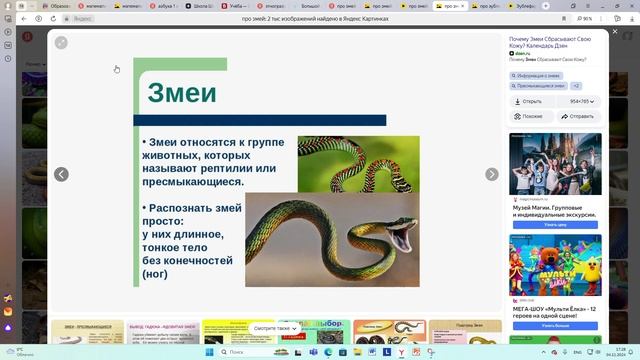Open the 'Почему Змеи Сбрасывают Свою Кожу' title link
The width and height of the screenshot is (640, 360).
click(x=549, y=42)
